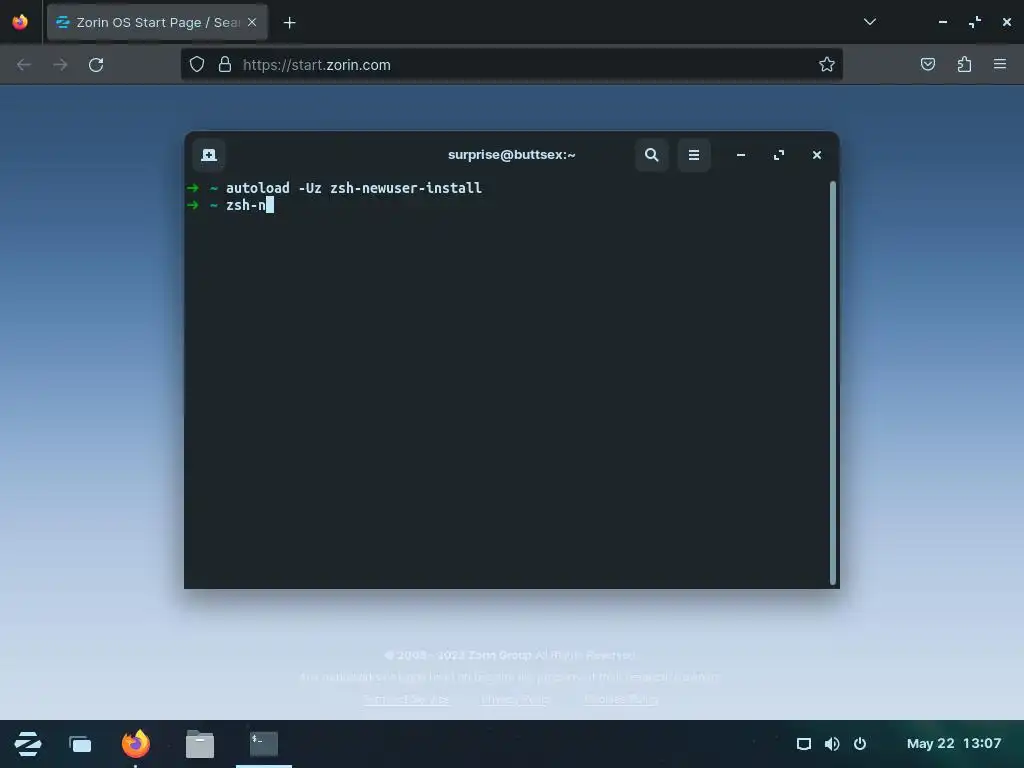Close the Firefox window
Image resolution: width=1024 pixels, height=768 pixels.
coord(1006,22)
